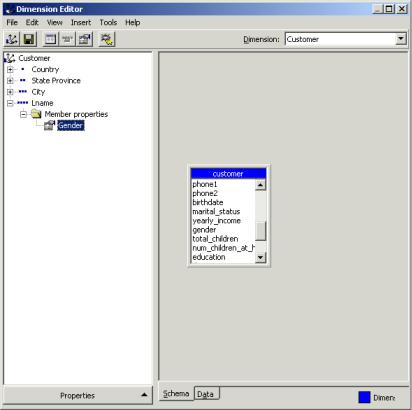
Task: Click the customer table scroll up arrow
Action: pyautogui.click(x=260, y=185)
